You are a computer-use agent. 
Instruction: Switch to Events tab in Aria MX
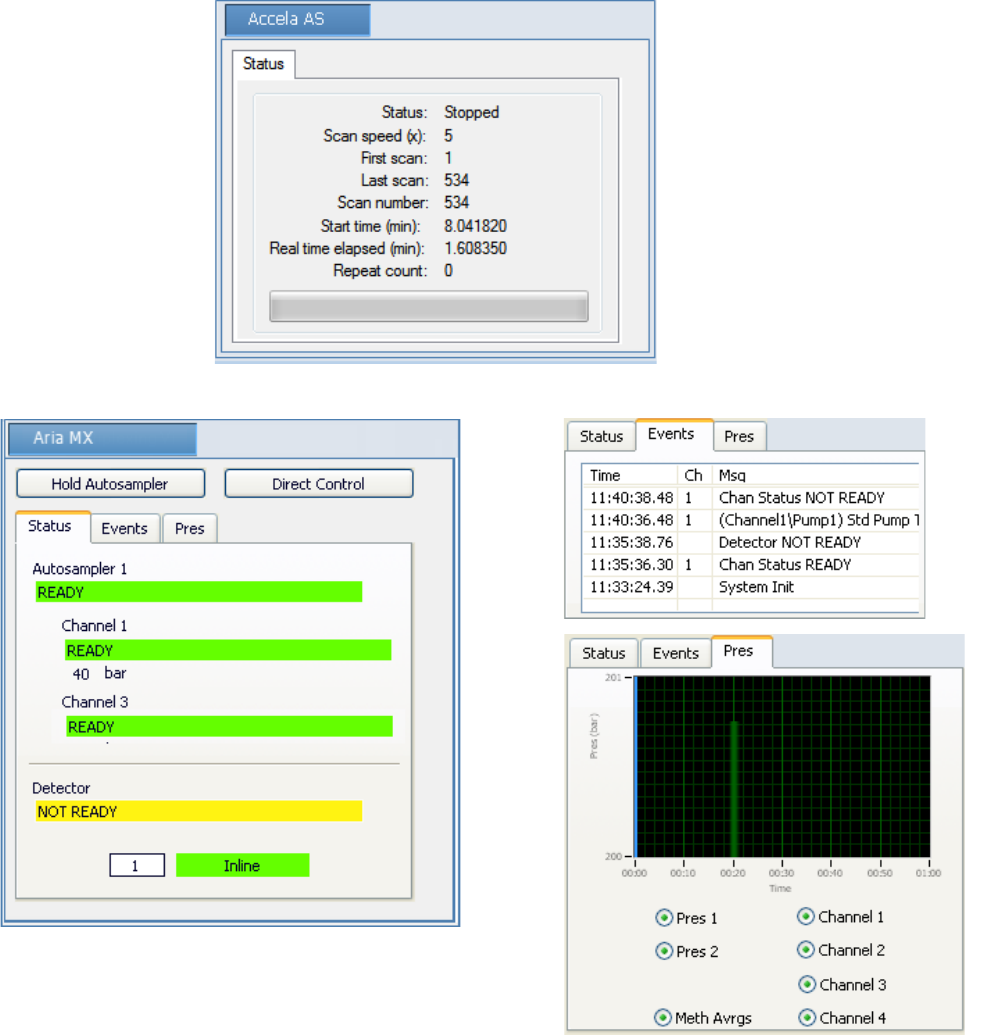(x=125, y=529)
